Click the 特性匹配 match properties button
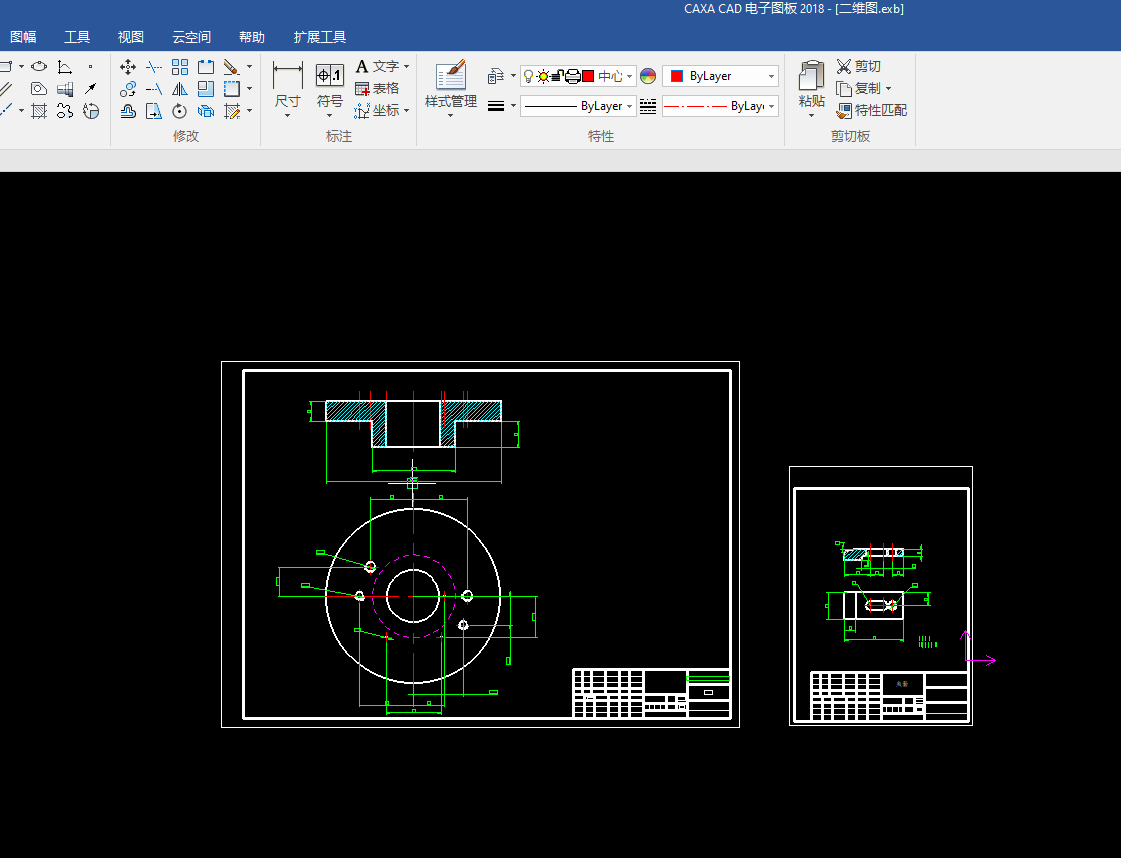Image resolution: width=1121 pixels, height=858 pixels. click(871, 111)
